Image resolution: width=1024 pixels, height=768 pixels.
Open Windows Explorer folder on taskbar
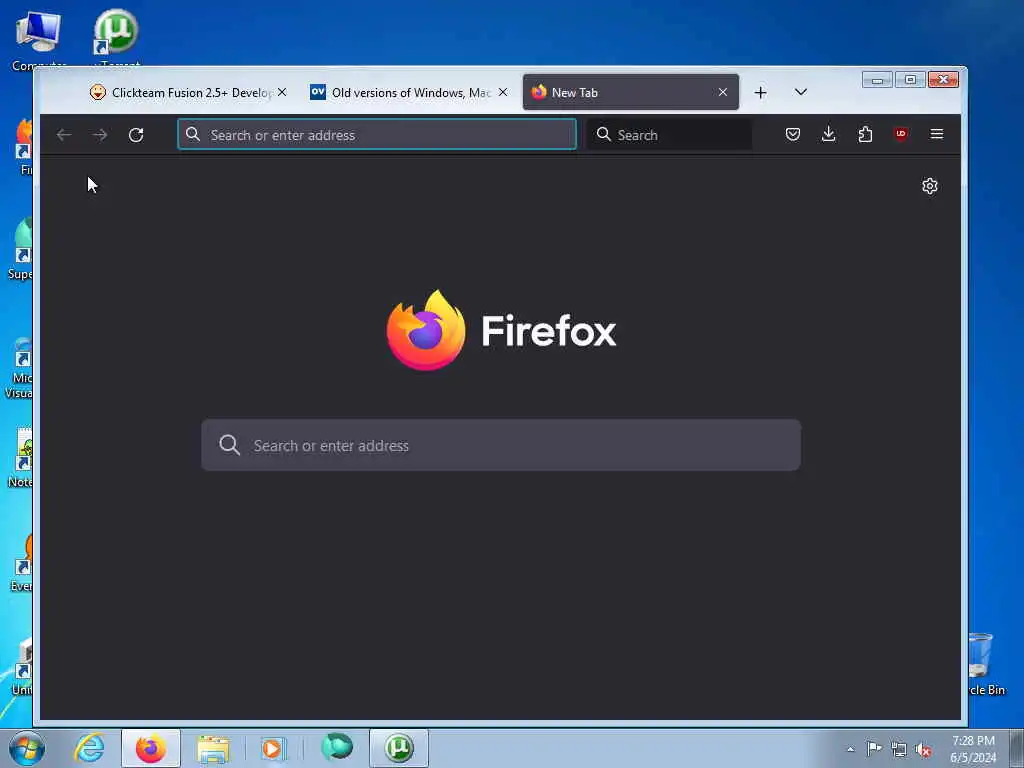click(x=214, y=748)
